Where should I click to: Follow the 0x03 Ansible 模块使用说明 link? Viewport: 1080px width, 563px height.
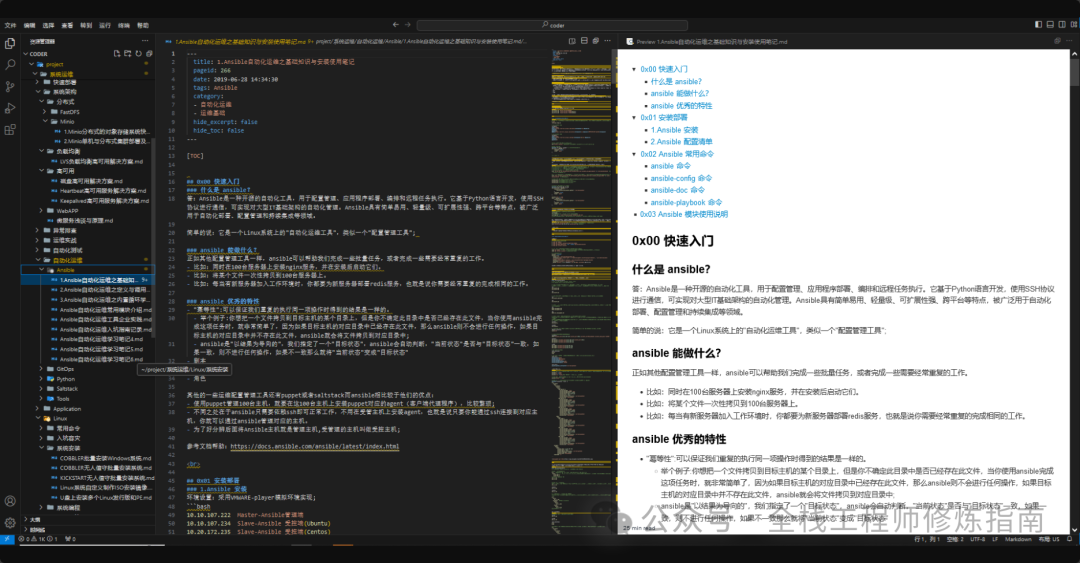(x=683, y=214)
